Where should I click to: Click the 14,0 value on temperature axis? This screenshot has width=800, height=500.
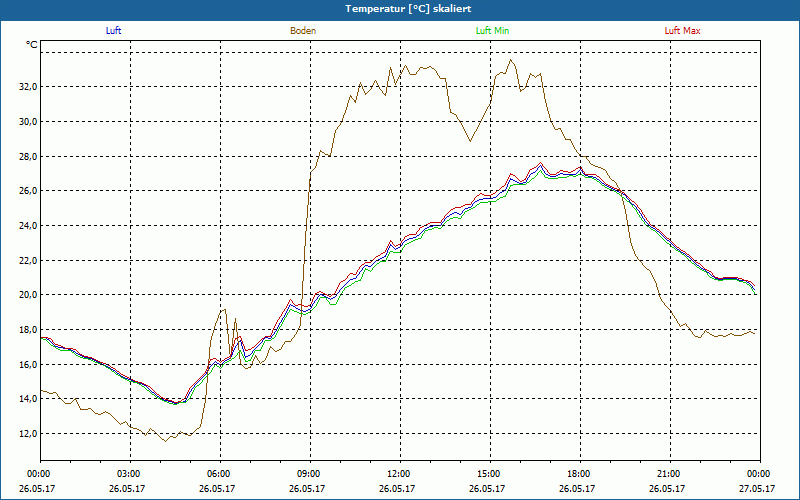click(x=28, y=399)
